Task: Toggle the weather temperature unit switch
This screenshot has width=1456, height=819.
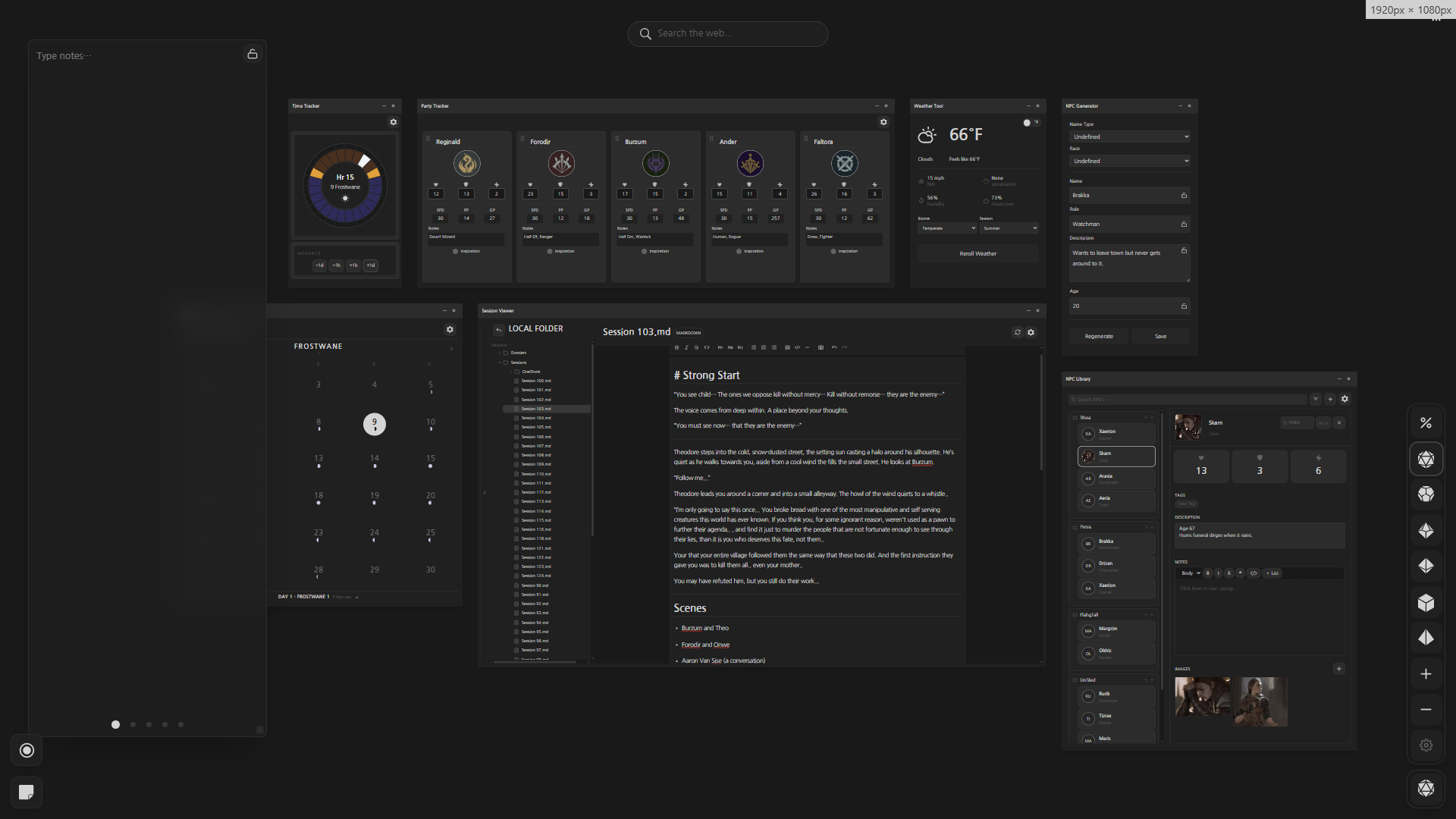Action: [x=1031, y=123]
